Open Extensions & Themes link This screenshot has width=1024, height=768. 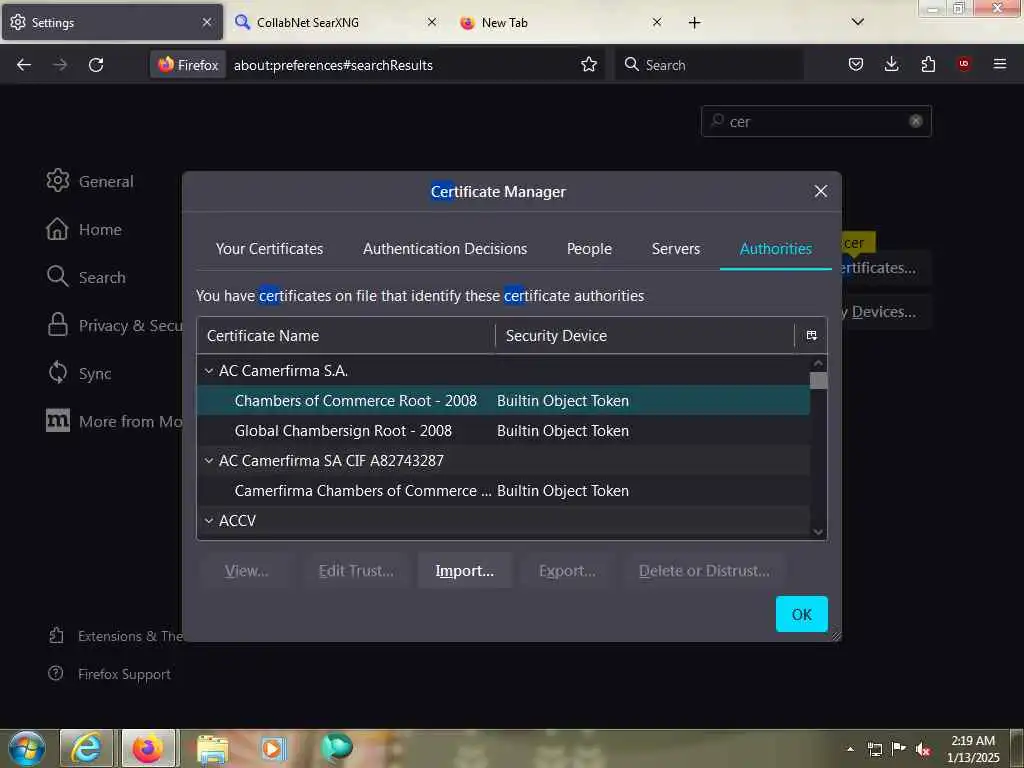(116, 636)
